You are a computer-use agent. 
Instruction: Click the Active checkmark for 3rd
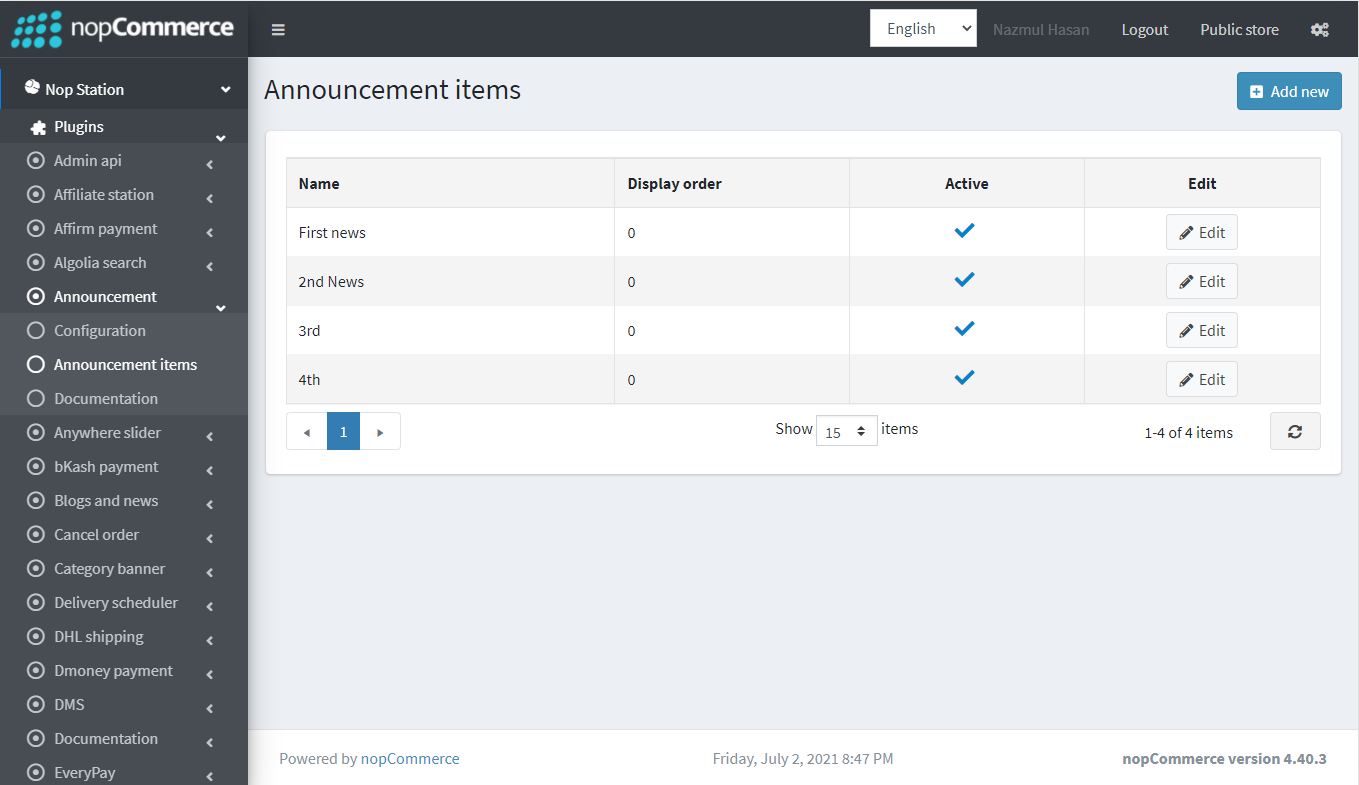coord(964,329)
